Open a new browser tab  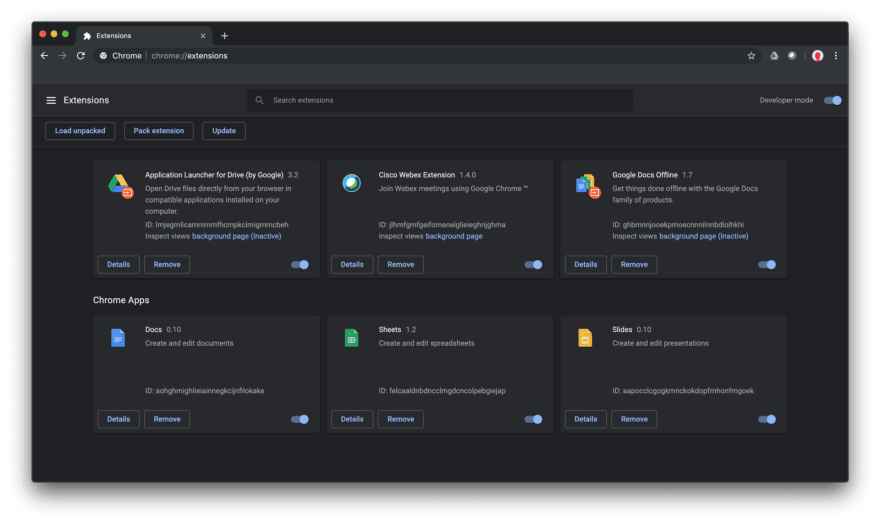click(224, 36)
